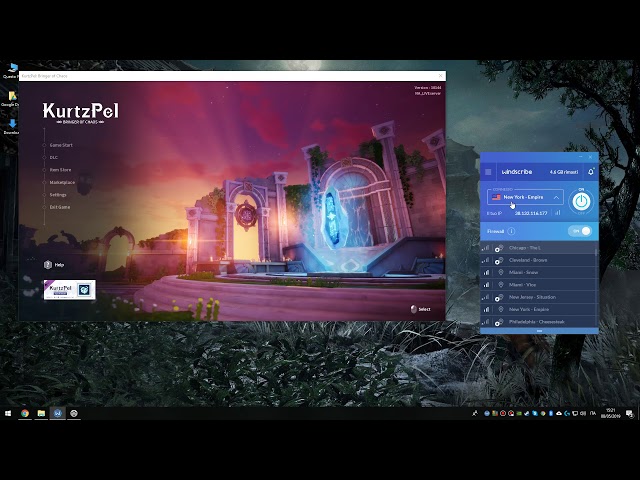Select Chicago - The L server
Image resolution: width=640 pixels, height=480 pixels.
[538, 248]
